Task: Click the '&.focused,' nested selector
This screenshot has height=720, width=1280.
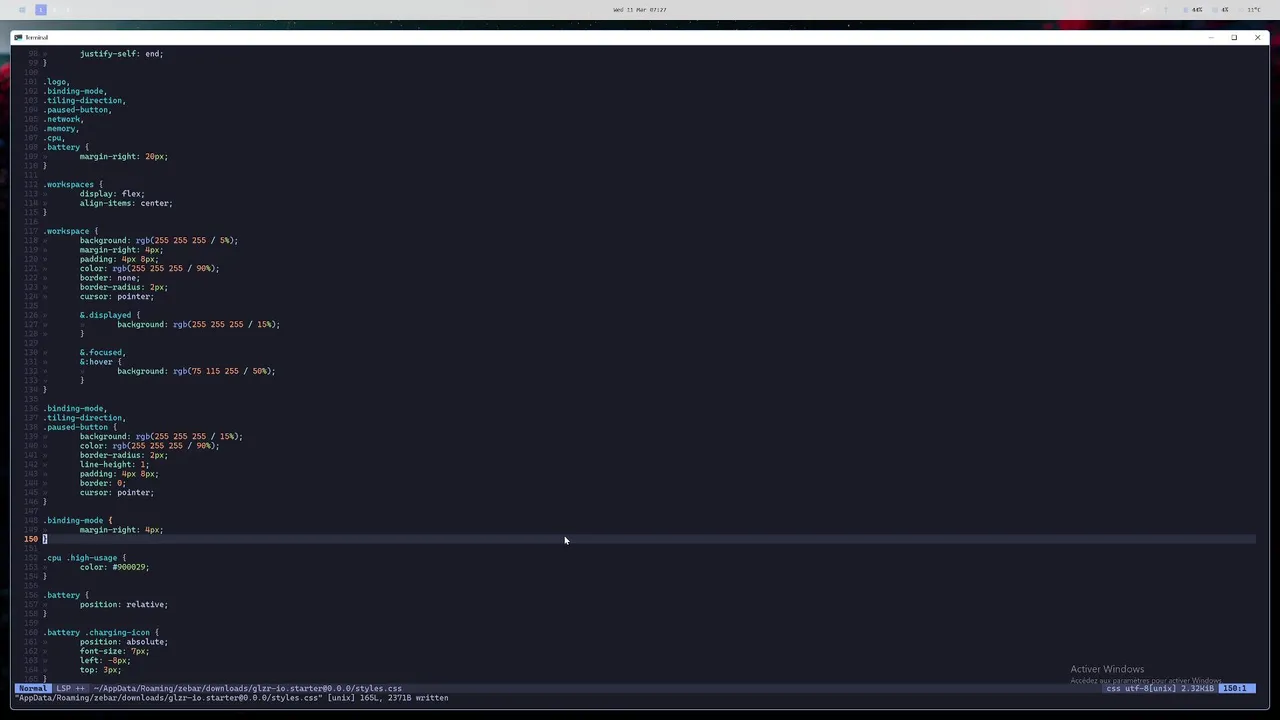Action: click(103, 353)
